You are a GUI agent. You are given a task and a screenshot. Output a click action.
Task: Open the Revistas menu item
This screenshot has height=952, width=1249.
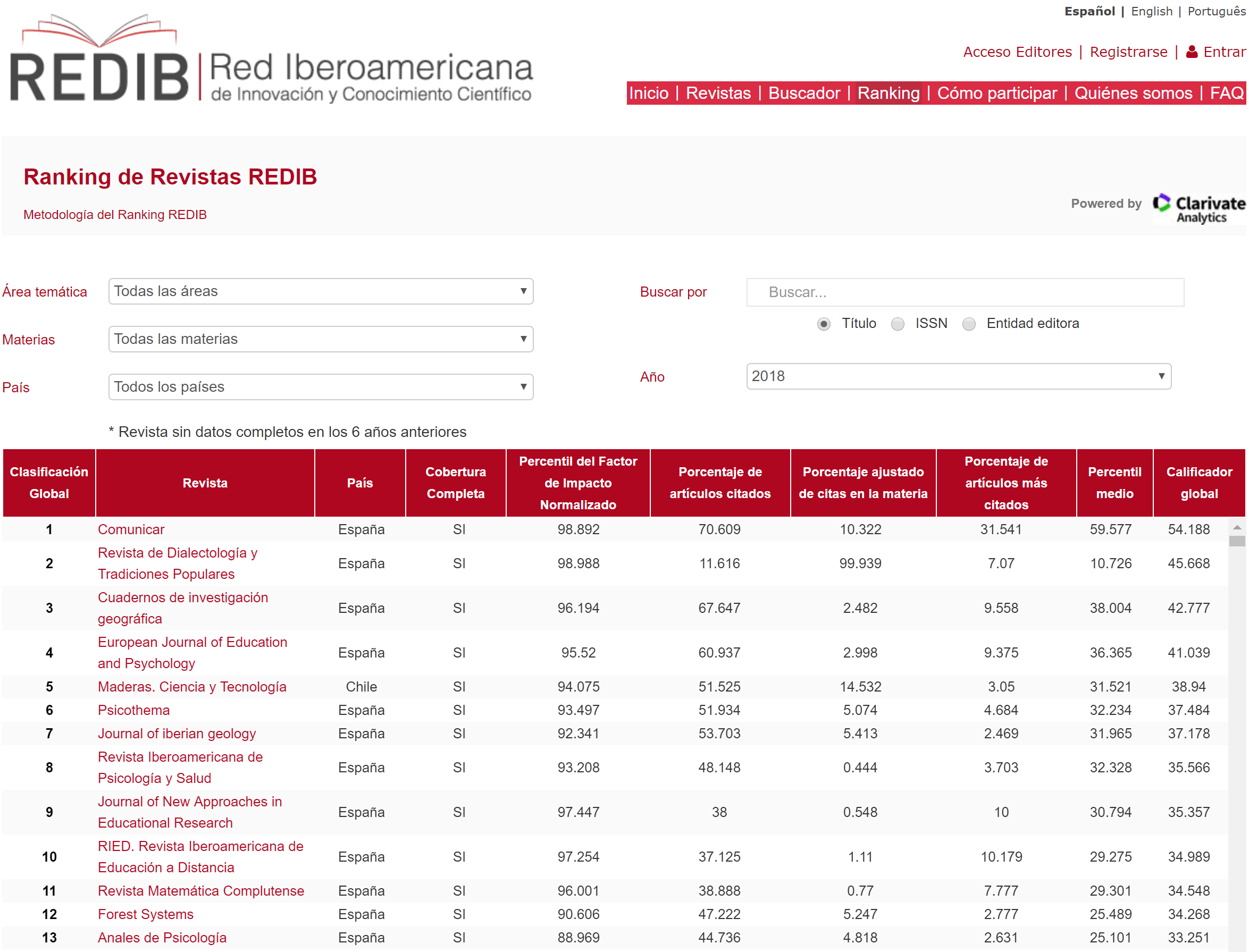tap(718, 93)
